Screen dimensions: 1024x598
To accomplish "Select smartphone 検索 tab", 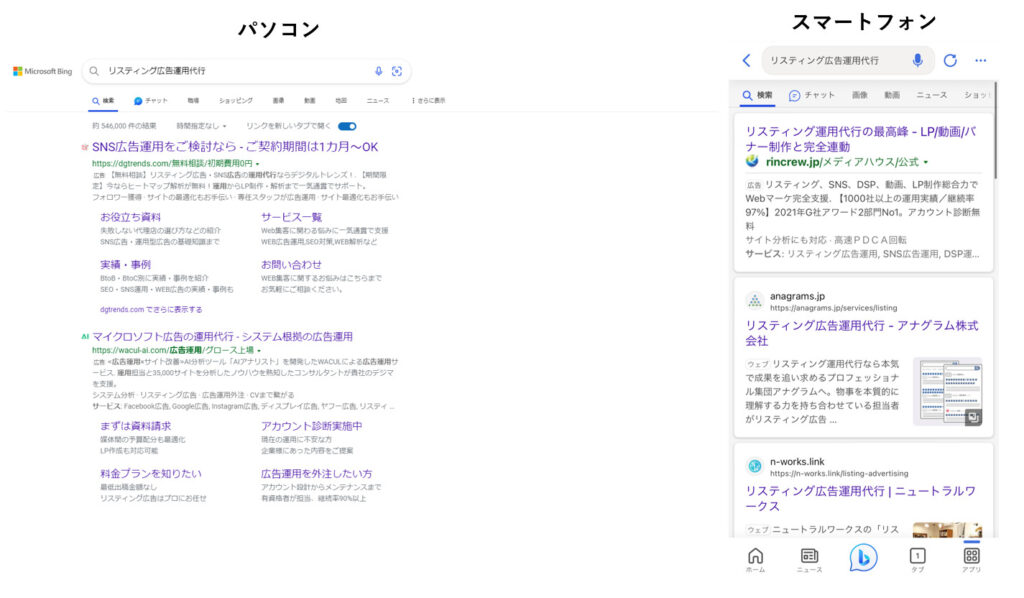I will 758,95.
